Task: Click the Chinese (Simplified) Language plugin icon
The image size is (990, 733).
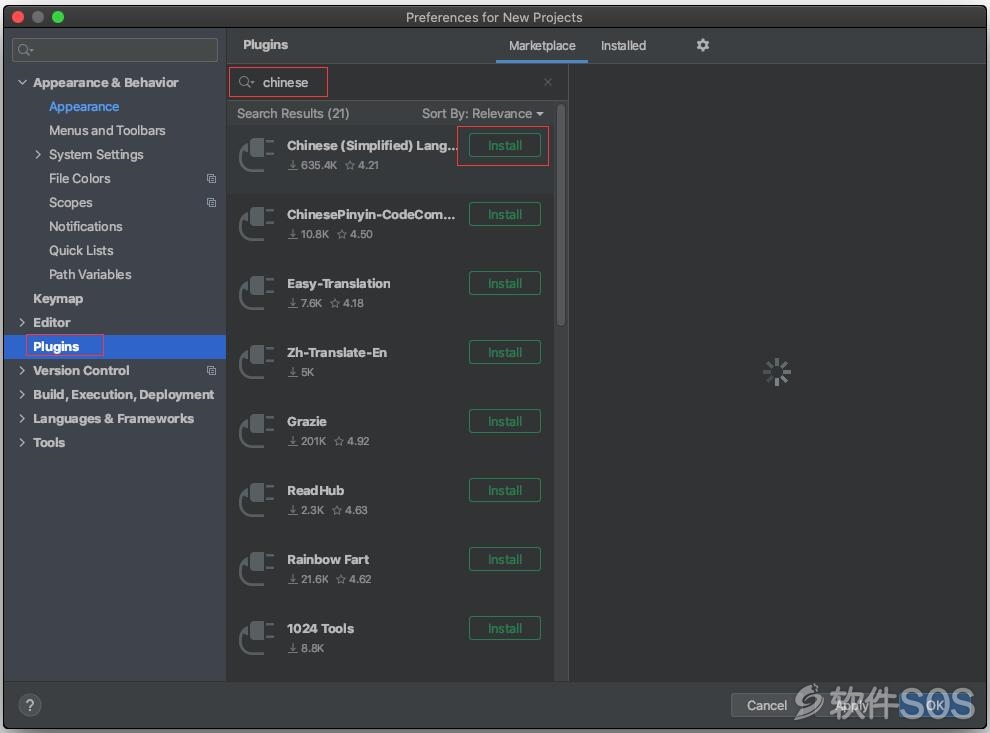Action: click(x=257, y=155)
